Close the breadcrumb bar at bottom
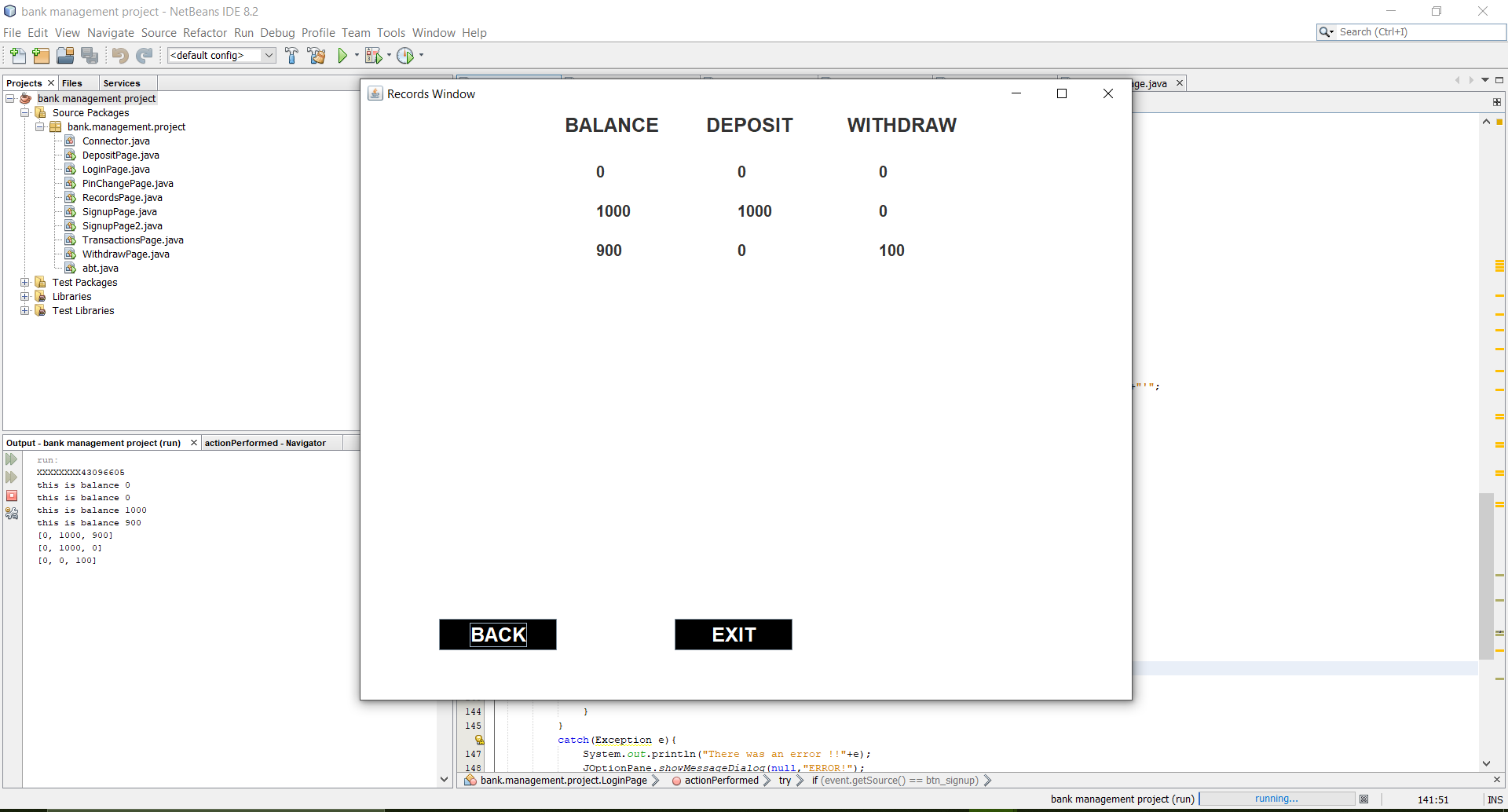1508x812 pixels. [x=1496, y=780]
